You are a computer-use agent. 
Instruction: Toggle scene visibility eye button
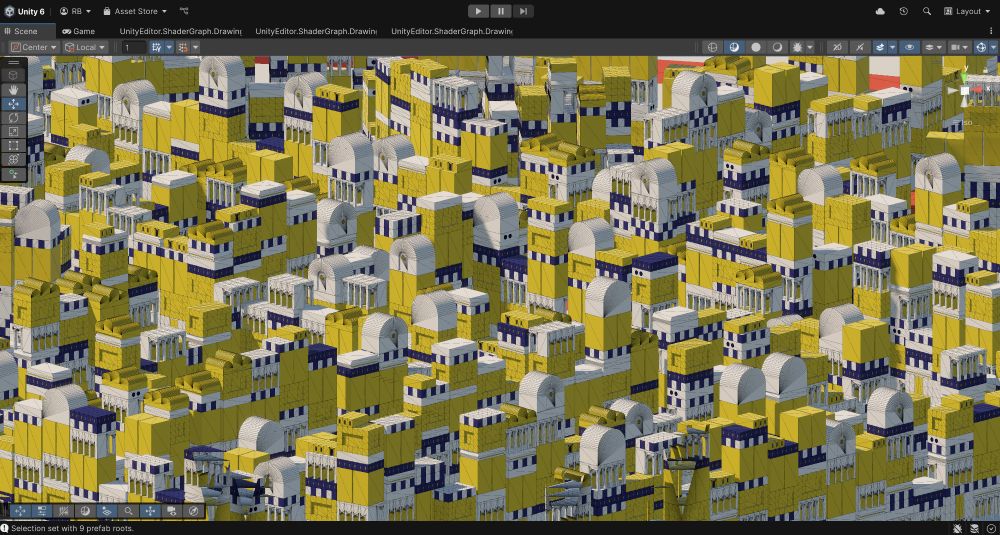pyautogui.click(x=910, y=47)
